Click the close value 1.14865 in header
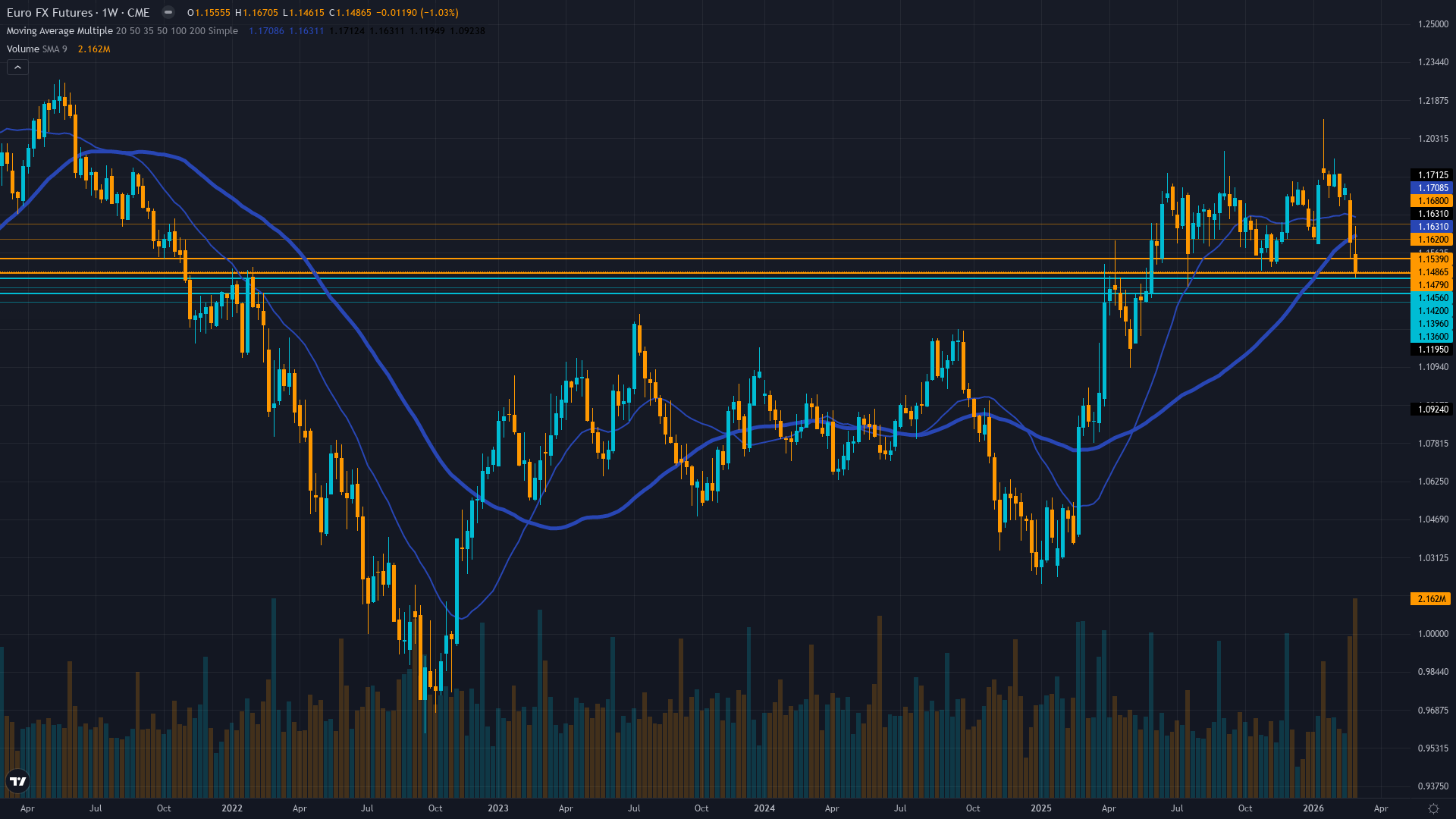 pos(354,13)
